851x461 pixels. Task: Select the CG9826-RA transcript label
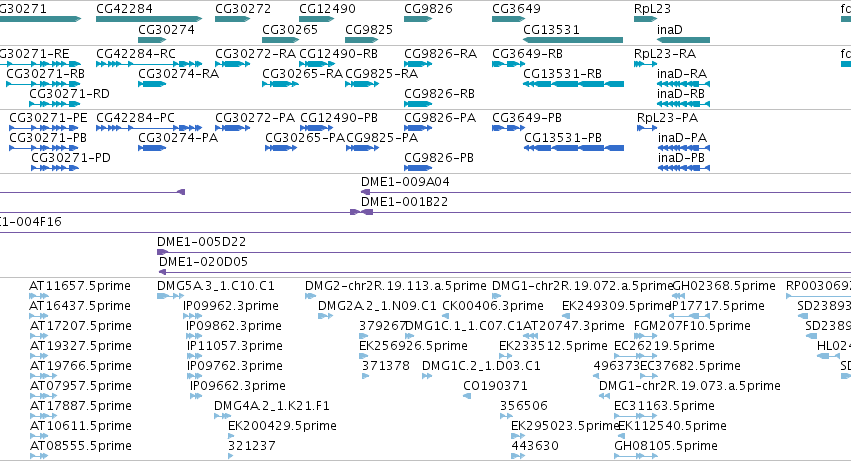(440, 54)
